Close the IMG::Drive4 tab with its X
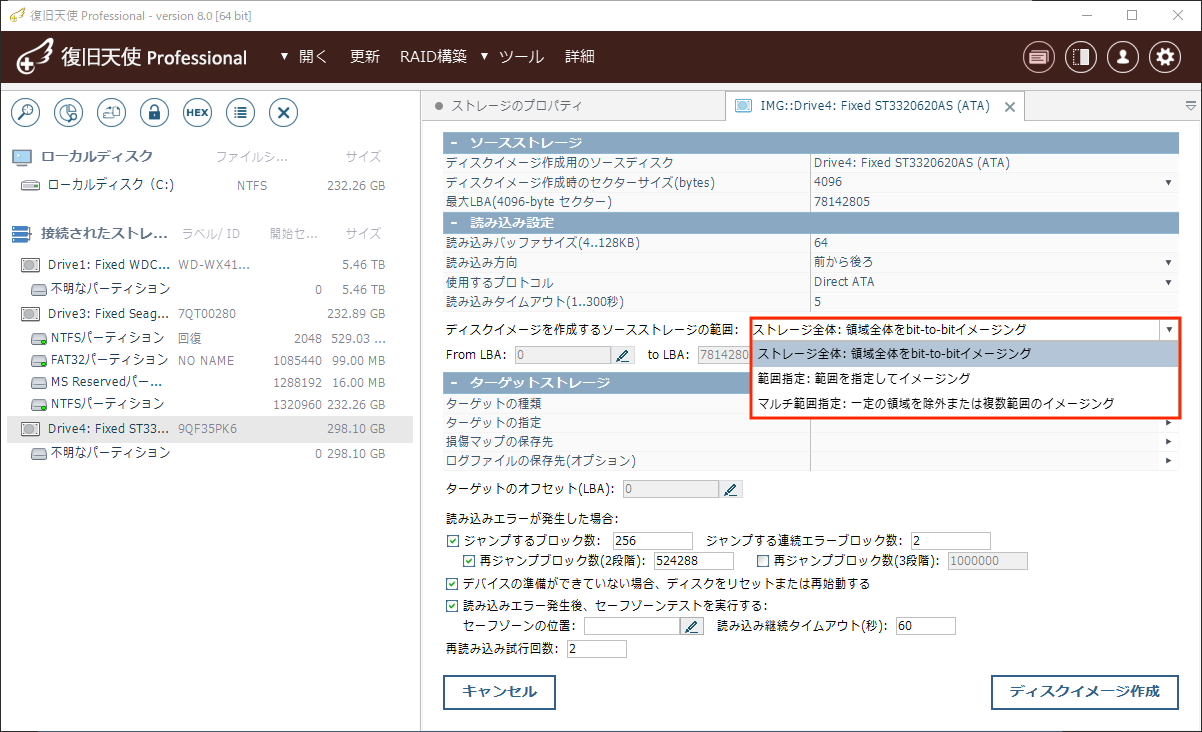Viewport: 1202px width, 732px height. click(1010, 106)
